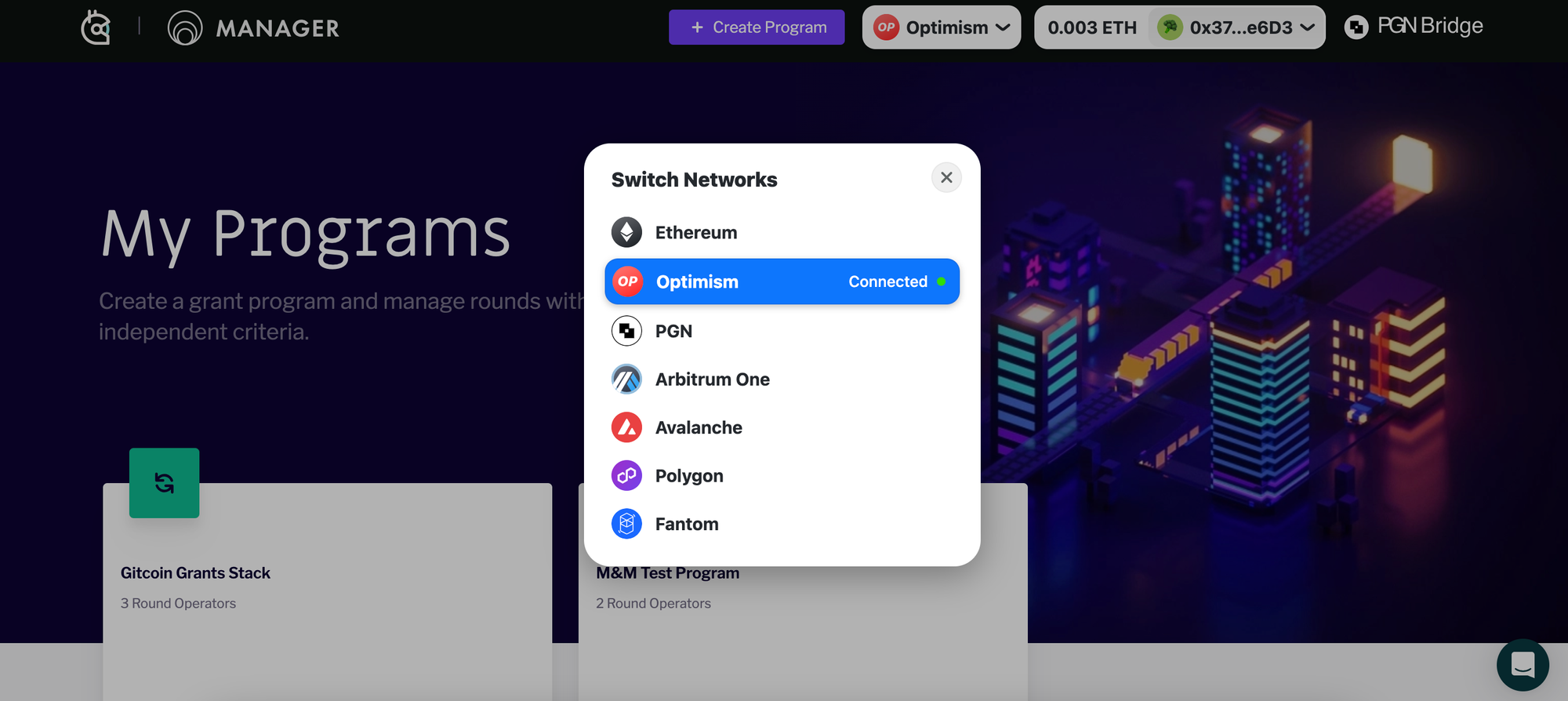Image resolution: width=1568 pixels, height=701 pixels.
Task: Open the chat support widget
Action: point(1523,665)
